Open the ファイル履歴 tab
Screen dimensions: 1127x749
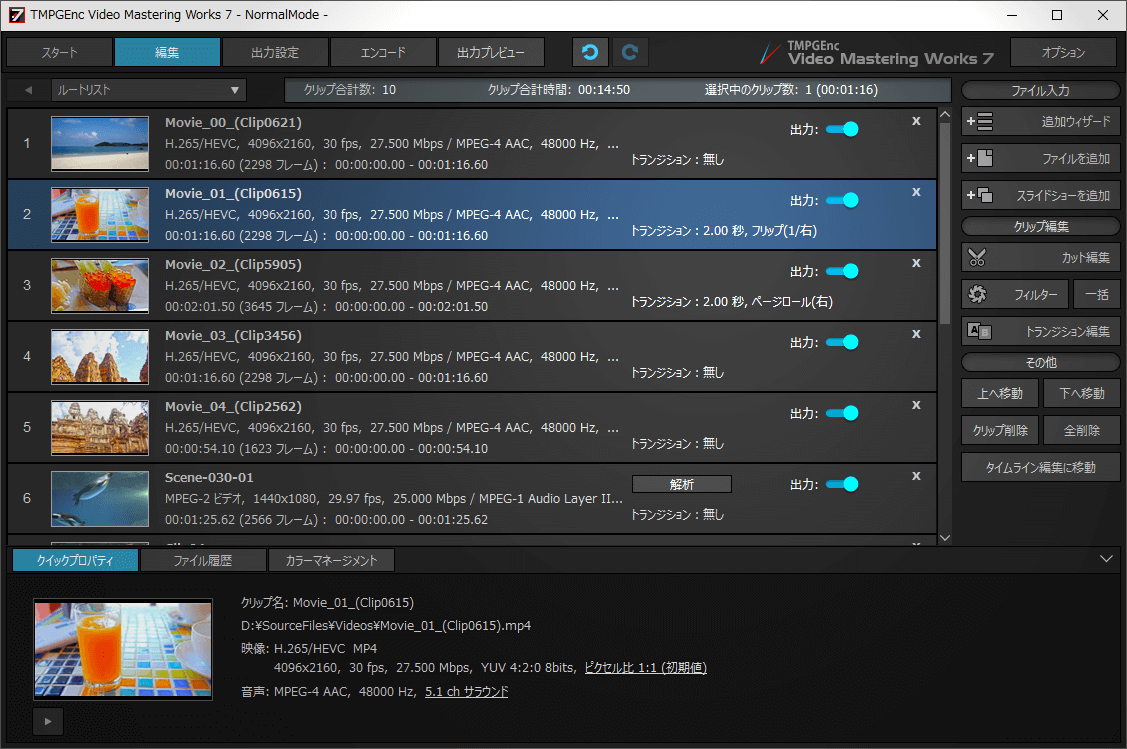coord(203,560)
